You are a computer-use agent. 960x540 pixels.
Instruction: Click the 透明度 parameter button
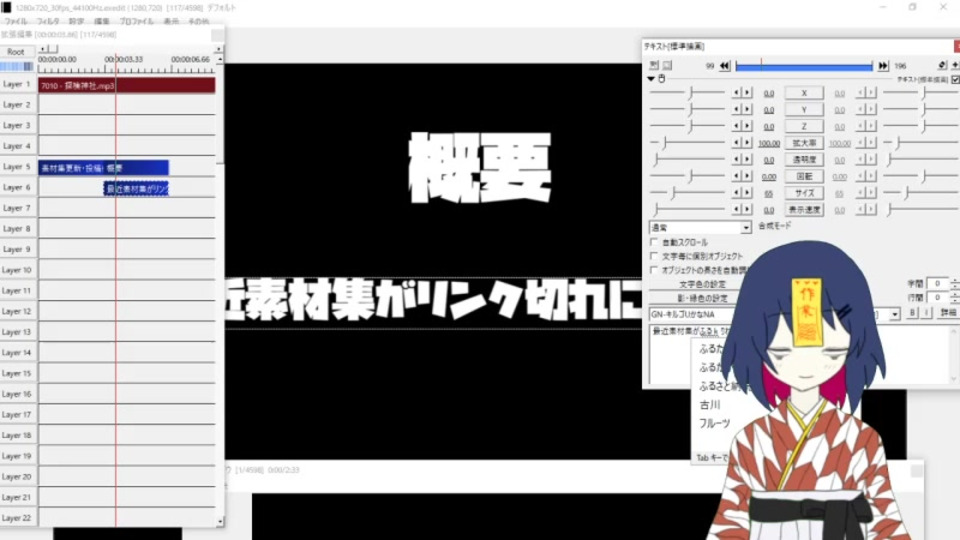tap(804, 159)
